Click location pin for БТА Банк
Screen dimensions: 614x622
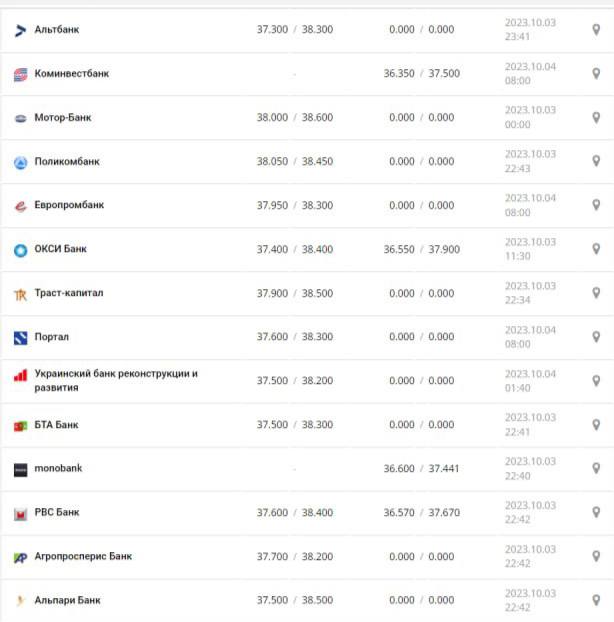click(x=596, y=425)
